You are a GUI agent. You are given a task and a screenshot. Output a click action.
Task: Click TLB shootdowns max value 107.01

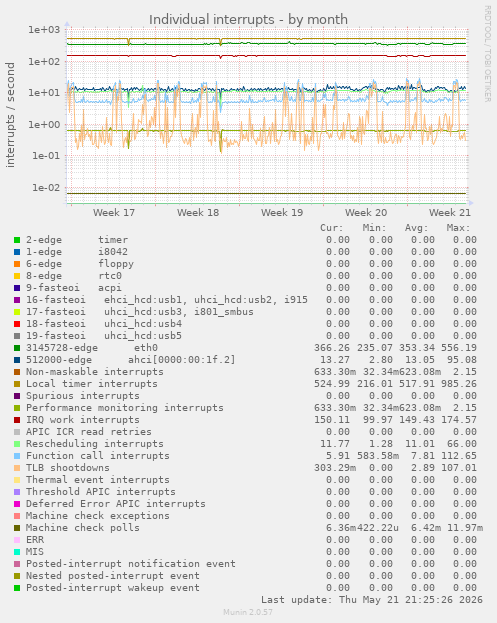point(459,468)
